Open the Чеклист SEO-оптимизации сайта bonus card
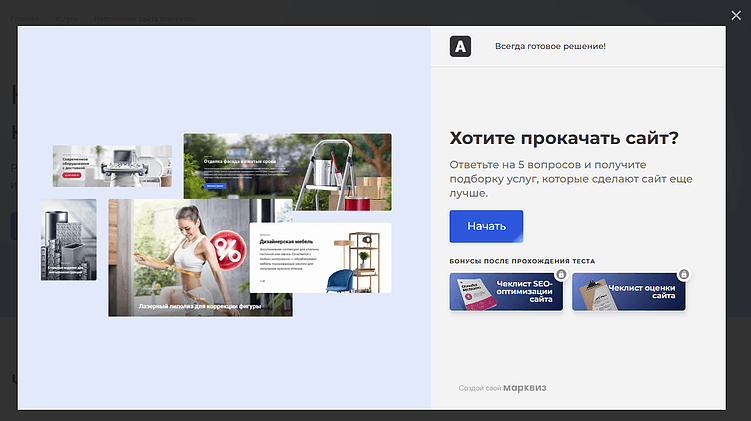The width and height of the screenshot is (751, 421). [506, 292]
